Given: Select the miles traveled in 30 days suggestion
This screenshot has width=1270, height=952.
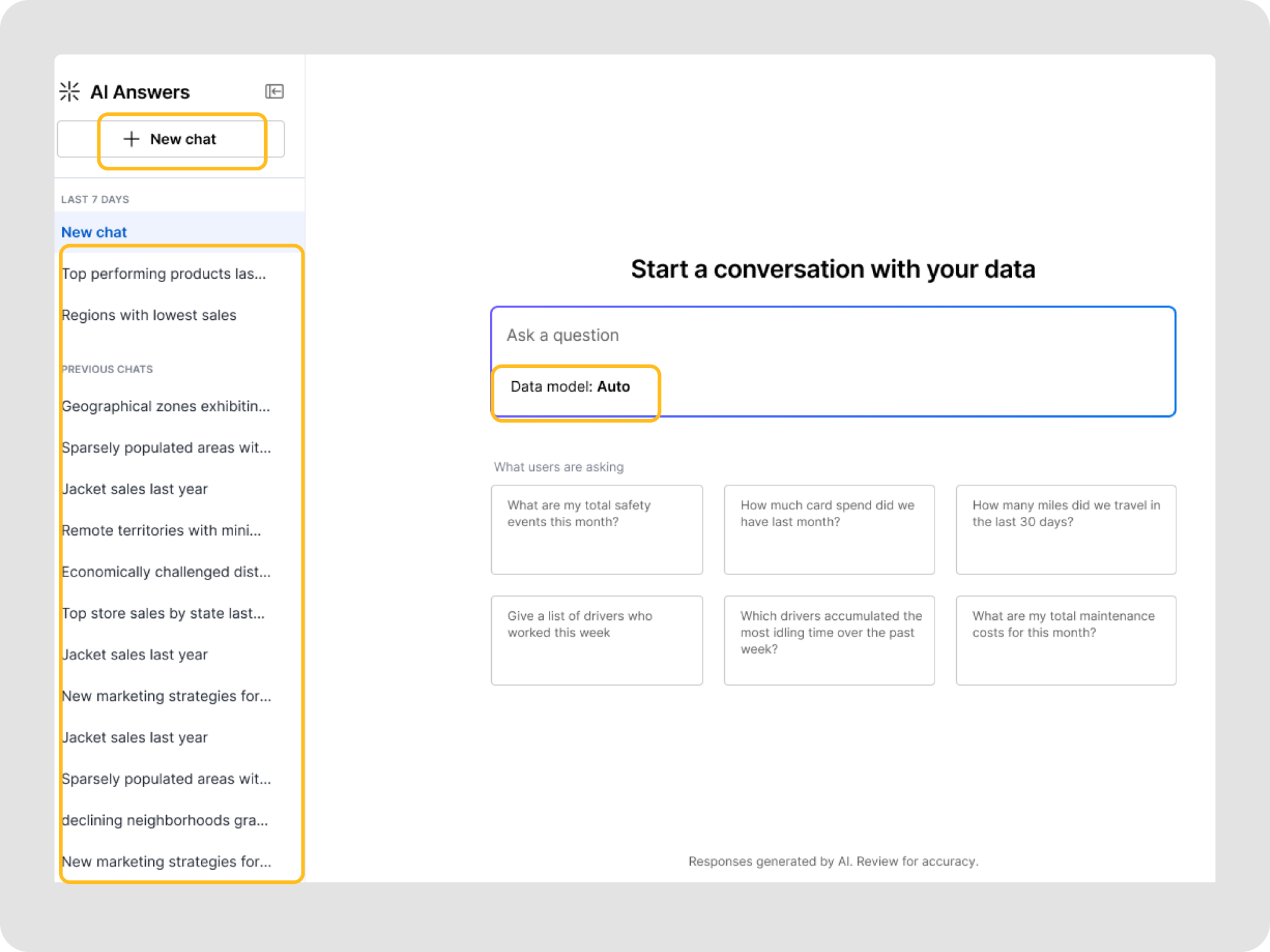Looking at the screenshot, I should point(1065,529).
